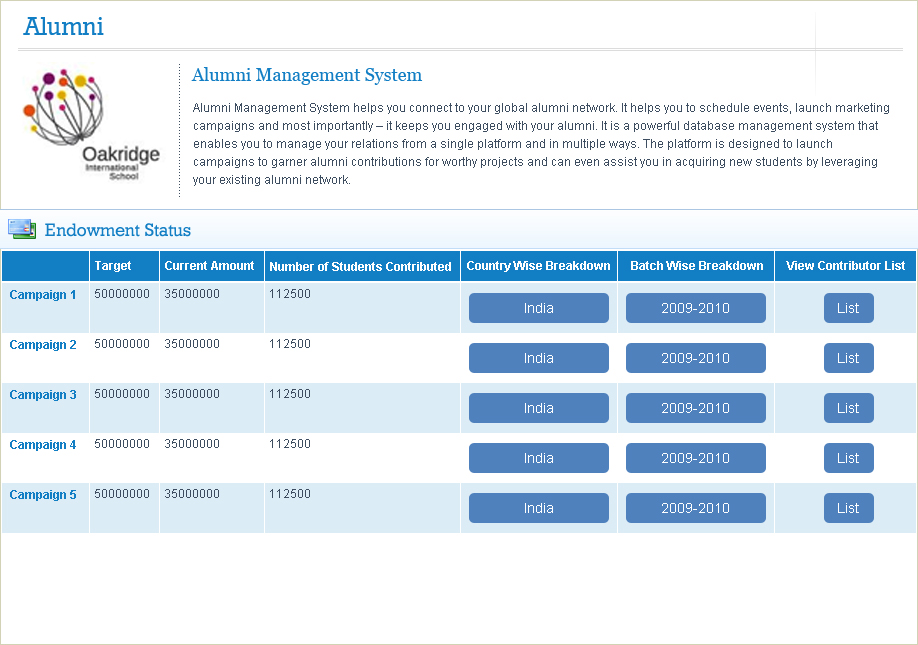
Task: Click List button for Campaign 2
Action: click(848, 358)
